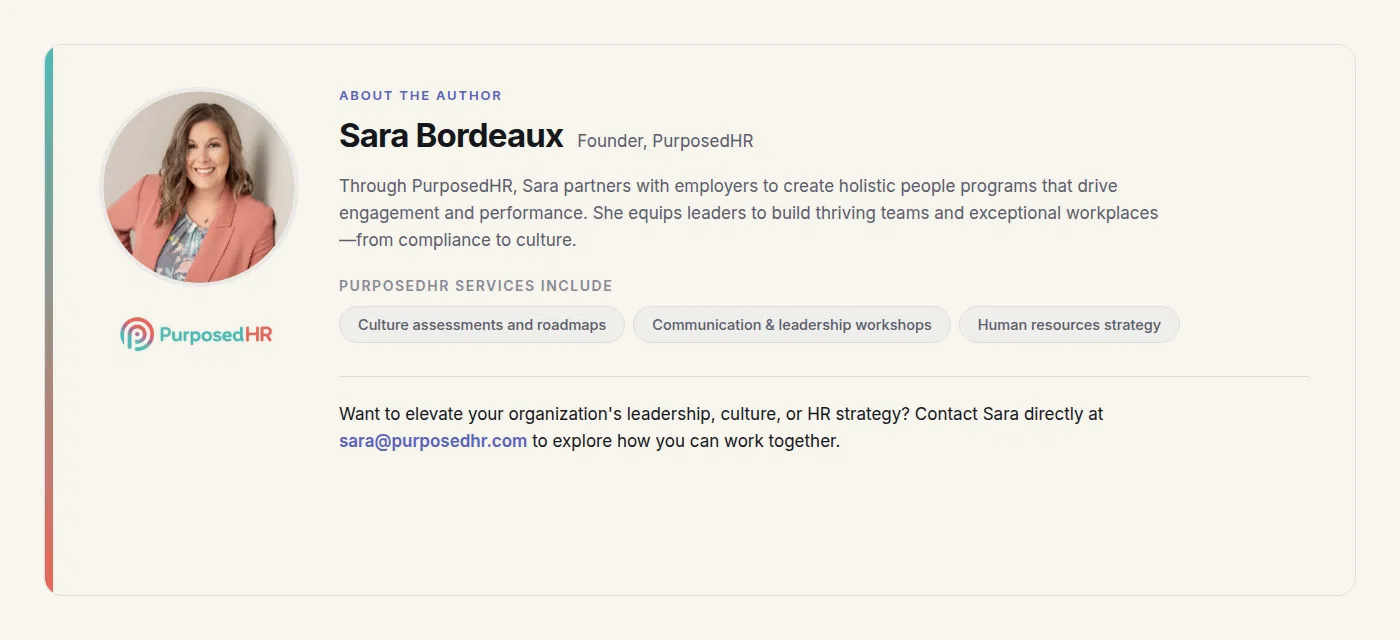
Task: Click the Founder, PurposedHR subtitle
Action: pyautogui.click(x=665, y=141)
